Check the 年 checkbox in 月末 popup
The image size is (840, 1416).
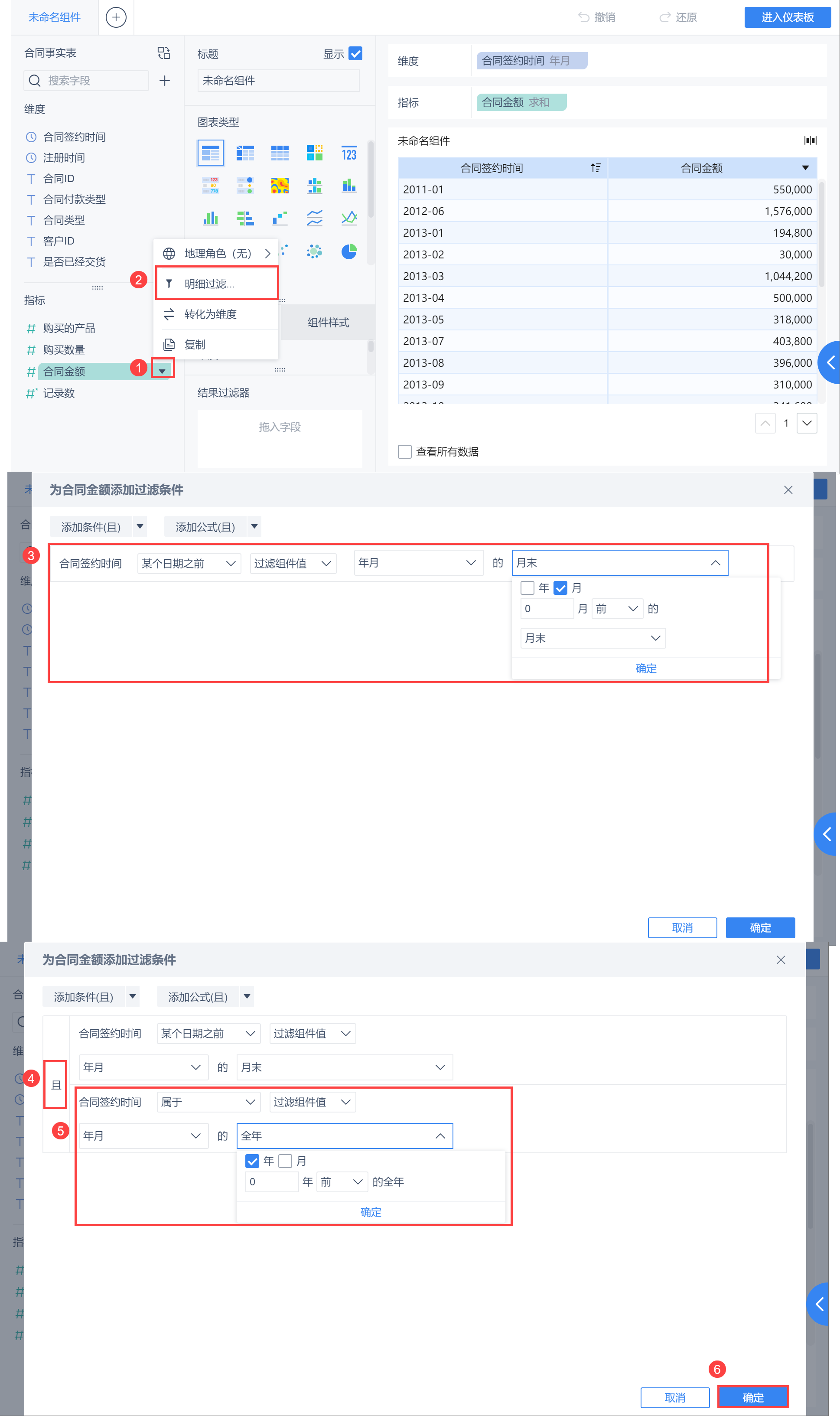(x=527, y=588)
